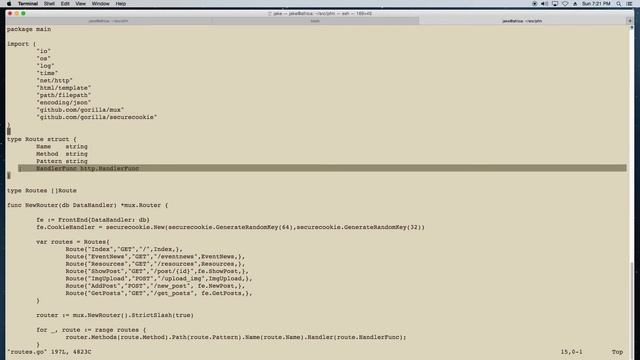Click "type Routes []Route" line
The image size is (640, 360).
point(42,191)
